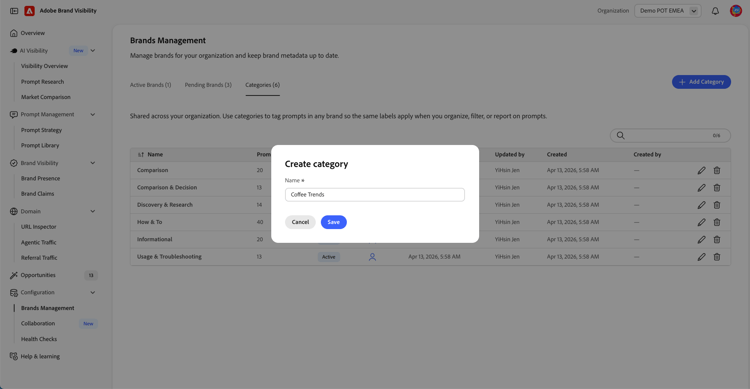This screenshot has height=389, width=750.
Task: Click the person icon in Usage row
Action: coord(372,257)
